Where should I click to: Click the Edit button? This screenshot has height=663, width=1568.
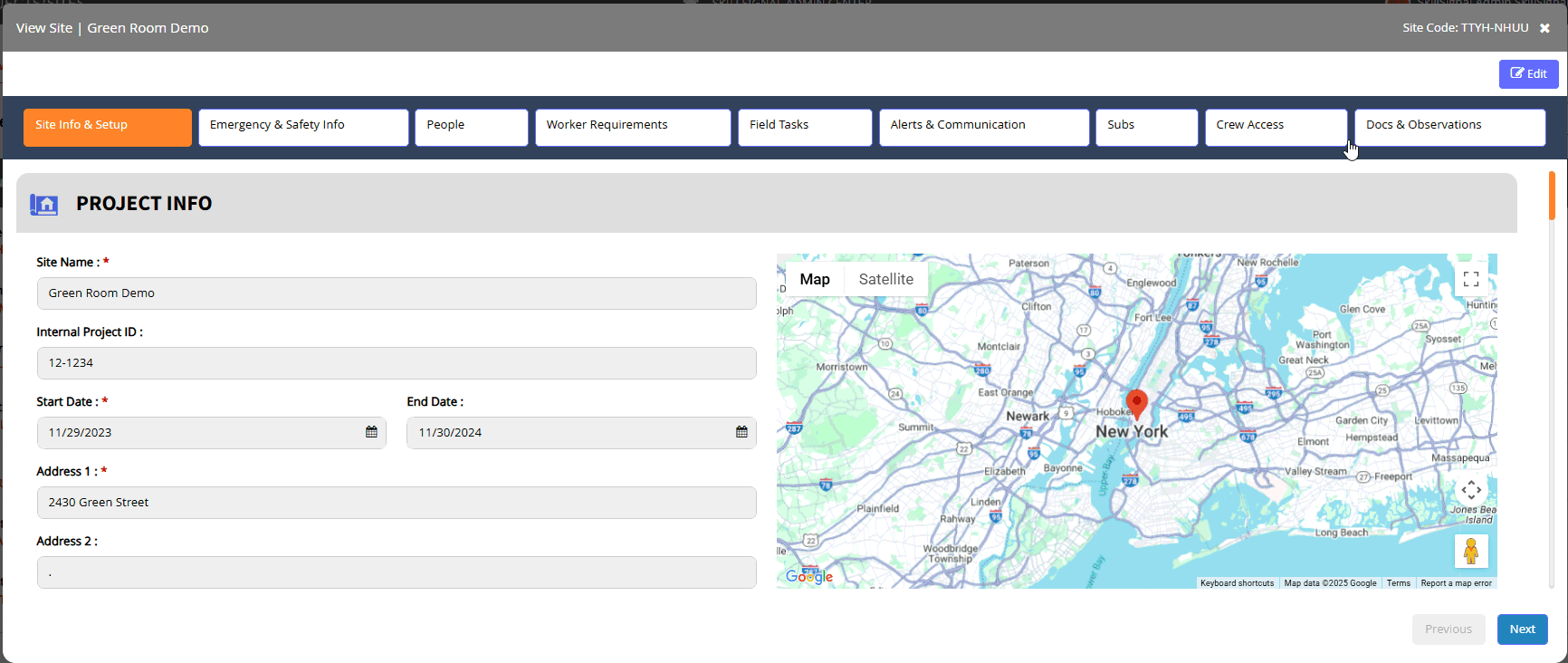pos(1528,74)
